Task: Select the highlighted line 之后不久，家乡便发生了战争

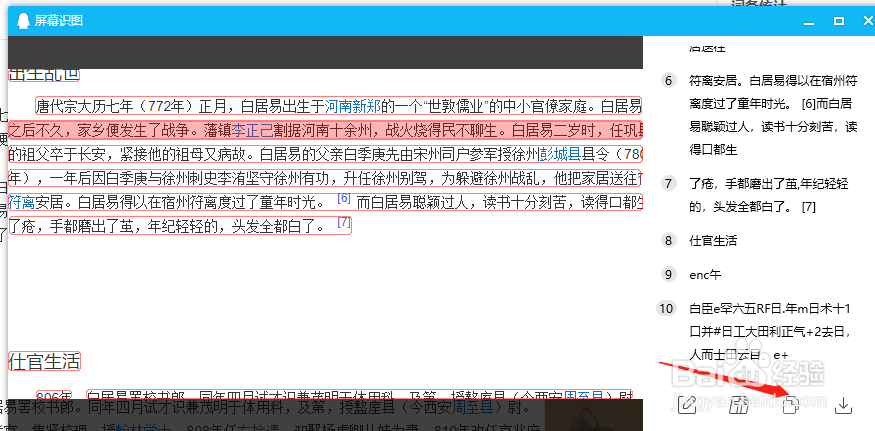Action: tap(325, 130)
